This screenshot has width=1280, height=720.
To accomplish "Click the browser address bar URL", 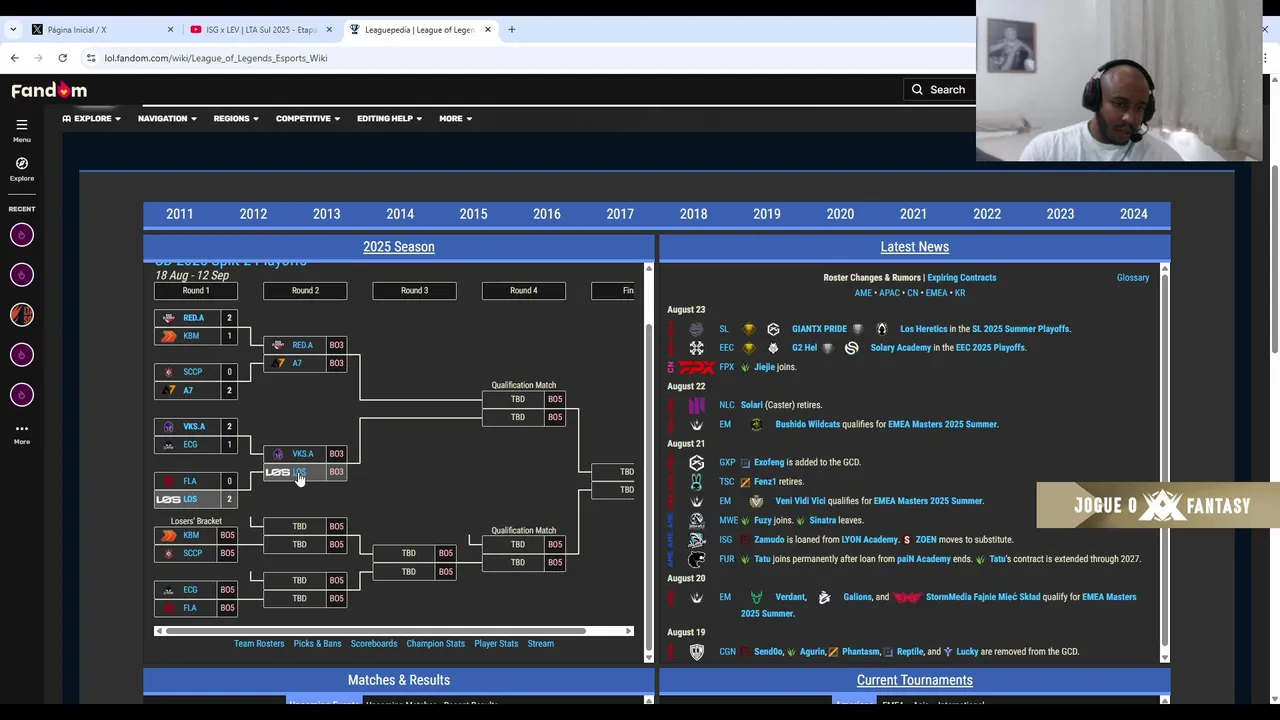I will point(216,58).
